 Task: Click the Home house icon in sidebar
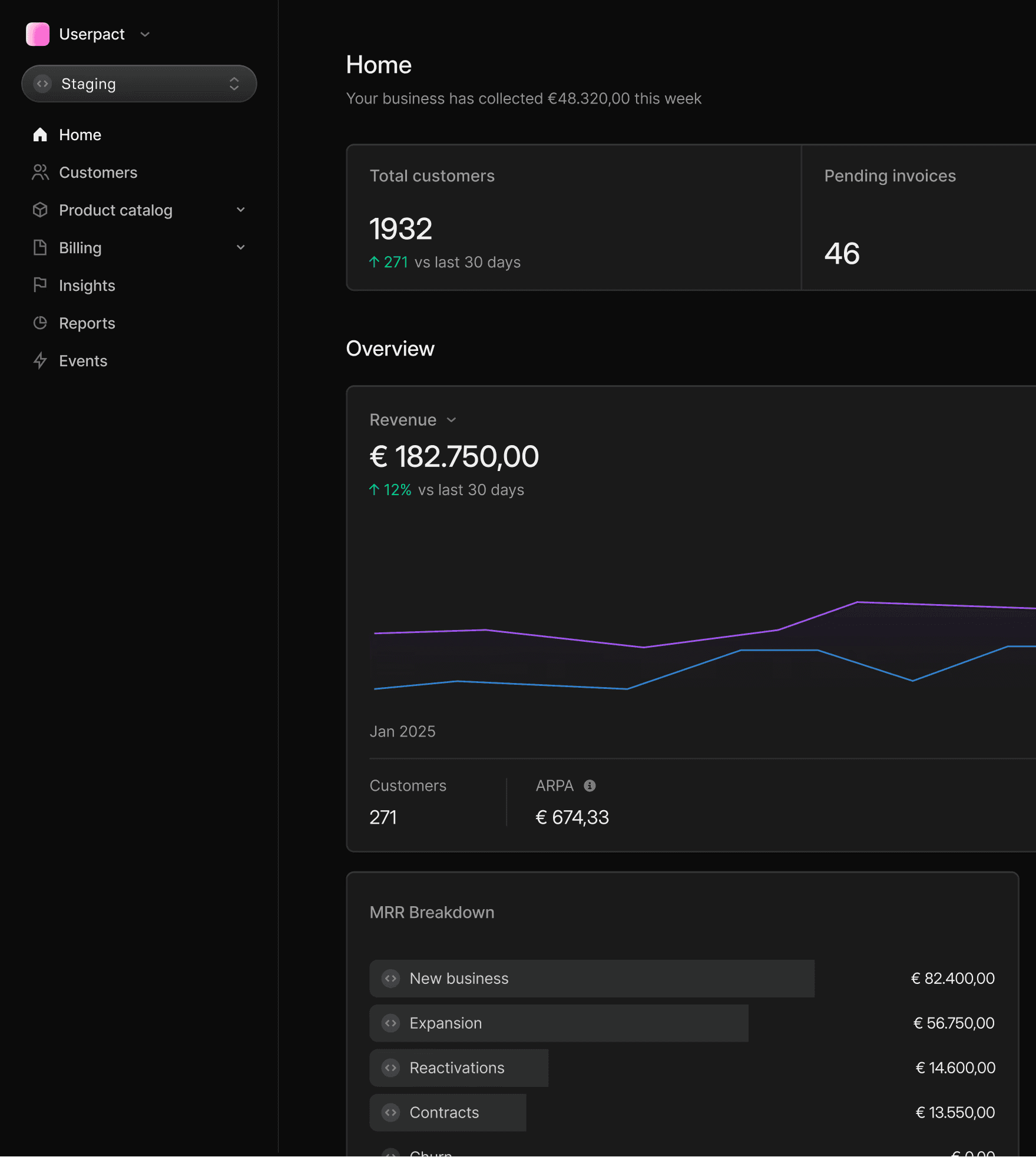[40, 135]
